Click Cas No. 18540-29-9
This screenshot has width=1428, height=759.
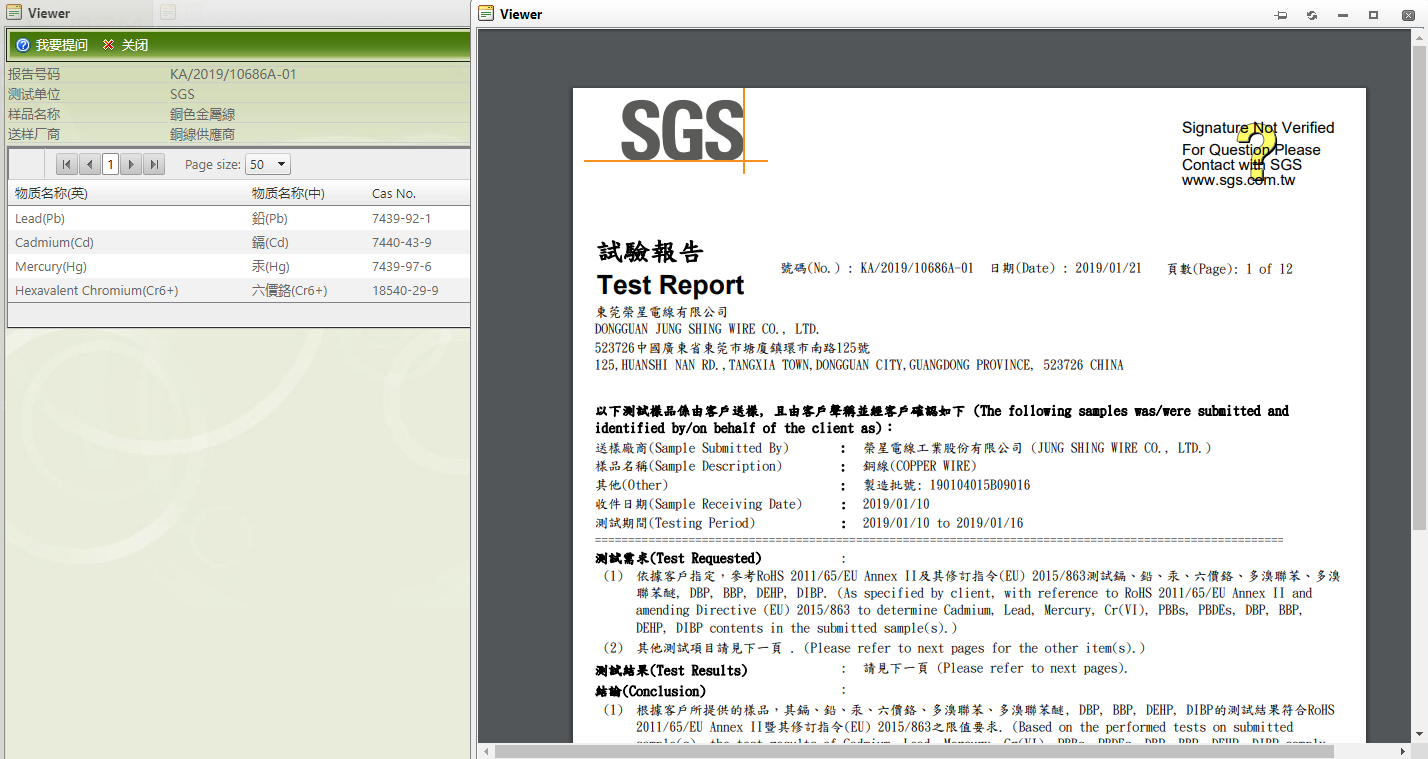pyautogui.click(x=405, y=290)
